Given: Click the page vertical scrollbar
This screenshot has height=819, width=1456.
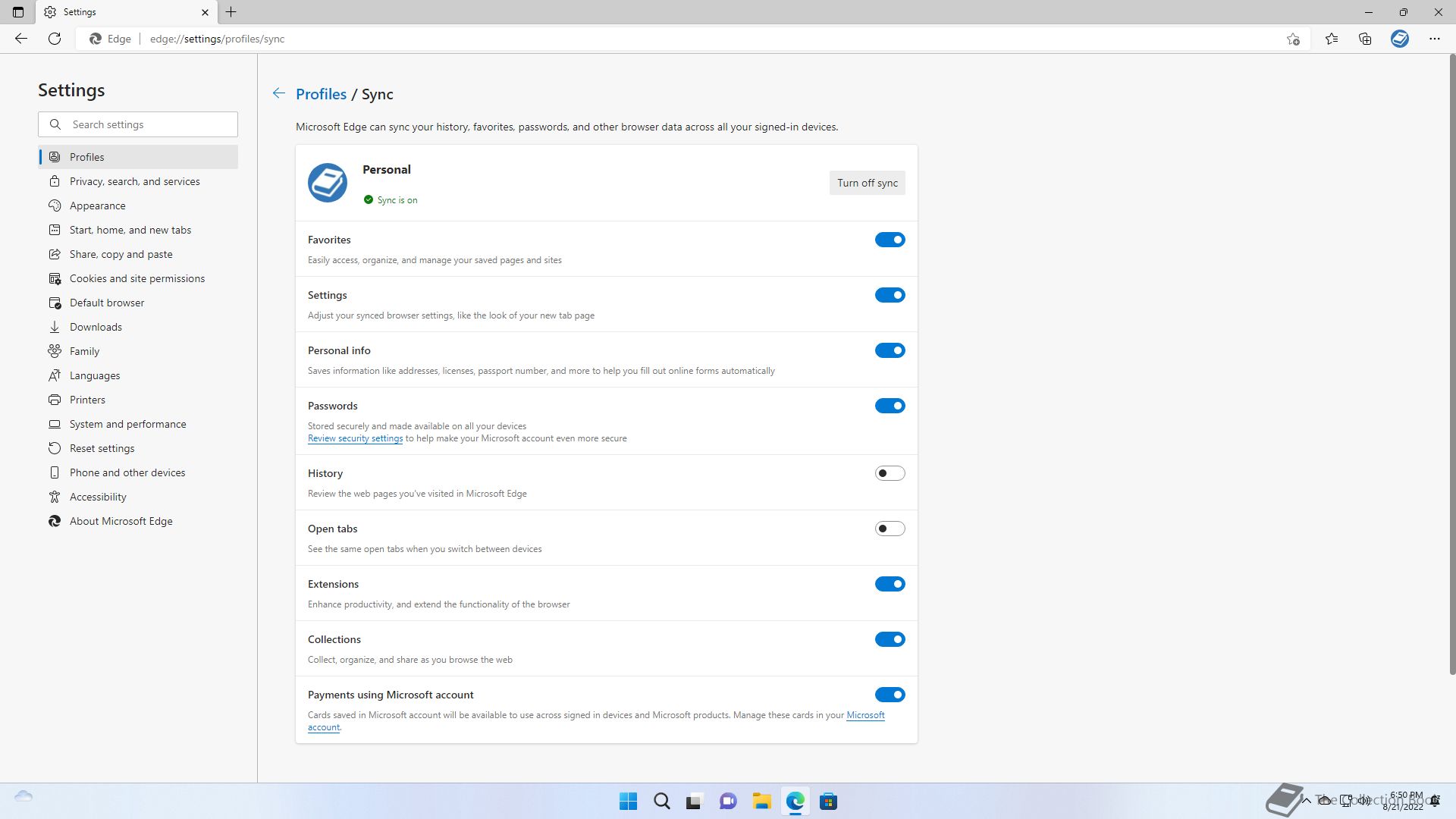Looking at the screenshot, I should (x=1452, y=364).
